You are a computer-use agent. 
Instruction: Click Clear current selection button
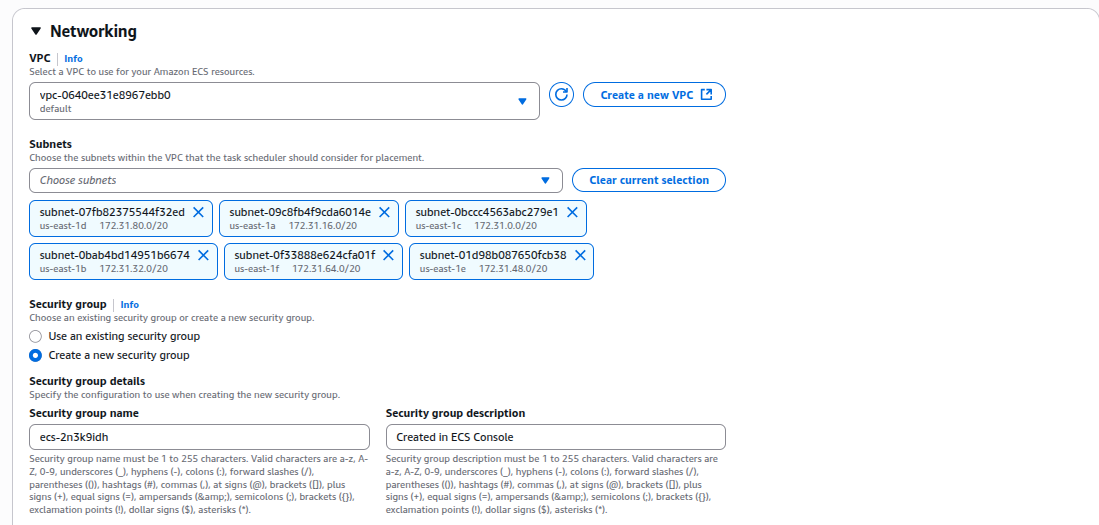pyautogui.click(x=649, y=180)
